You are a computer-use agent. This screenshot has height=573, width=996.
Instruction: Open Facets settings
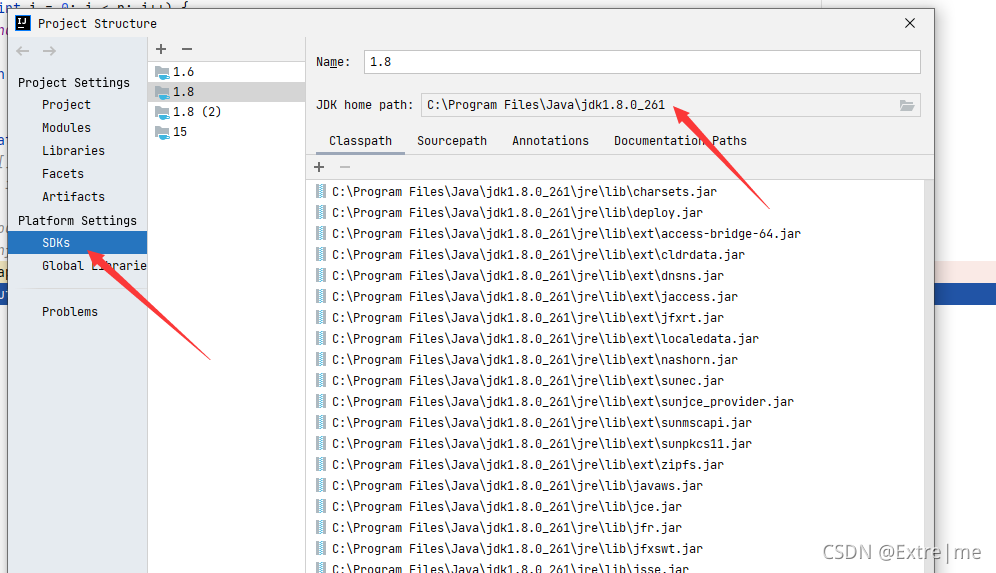click(62, 173)
